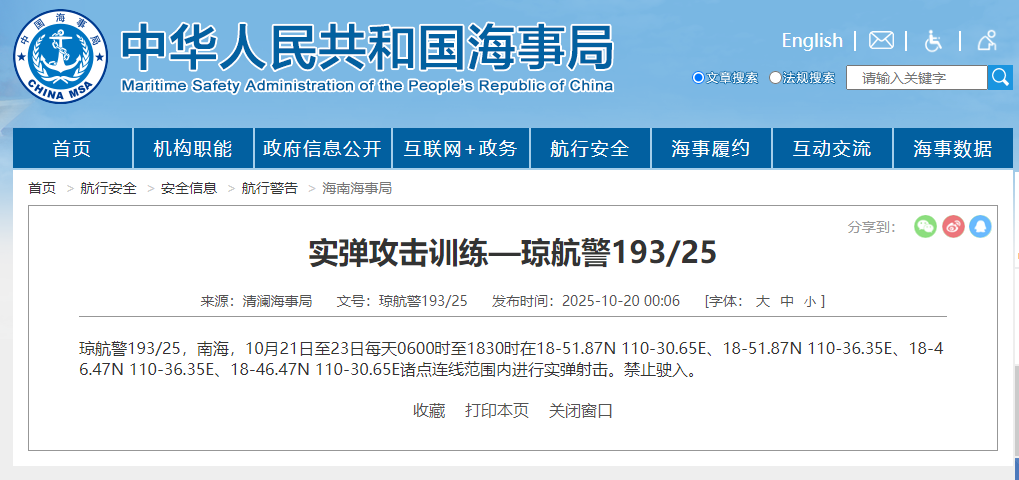Set font size to 大
The height and width of the screenshot is (480, 1019).
tap(762, 301)
